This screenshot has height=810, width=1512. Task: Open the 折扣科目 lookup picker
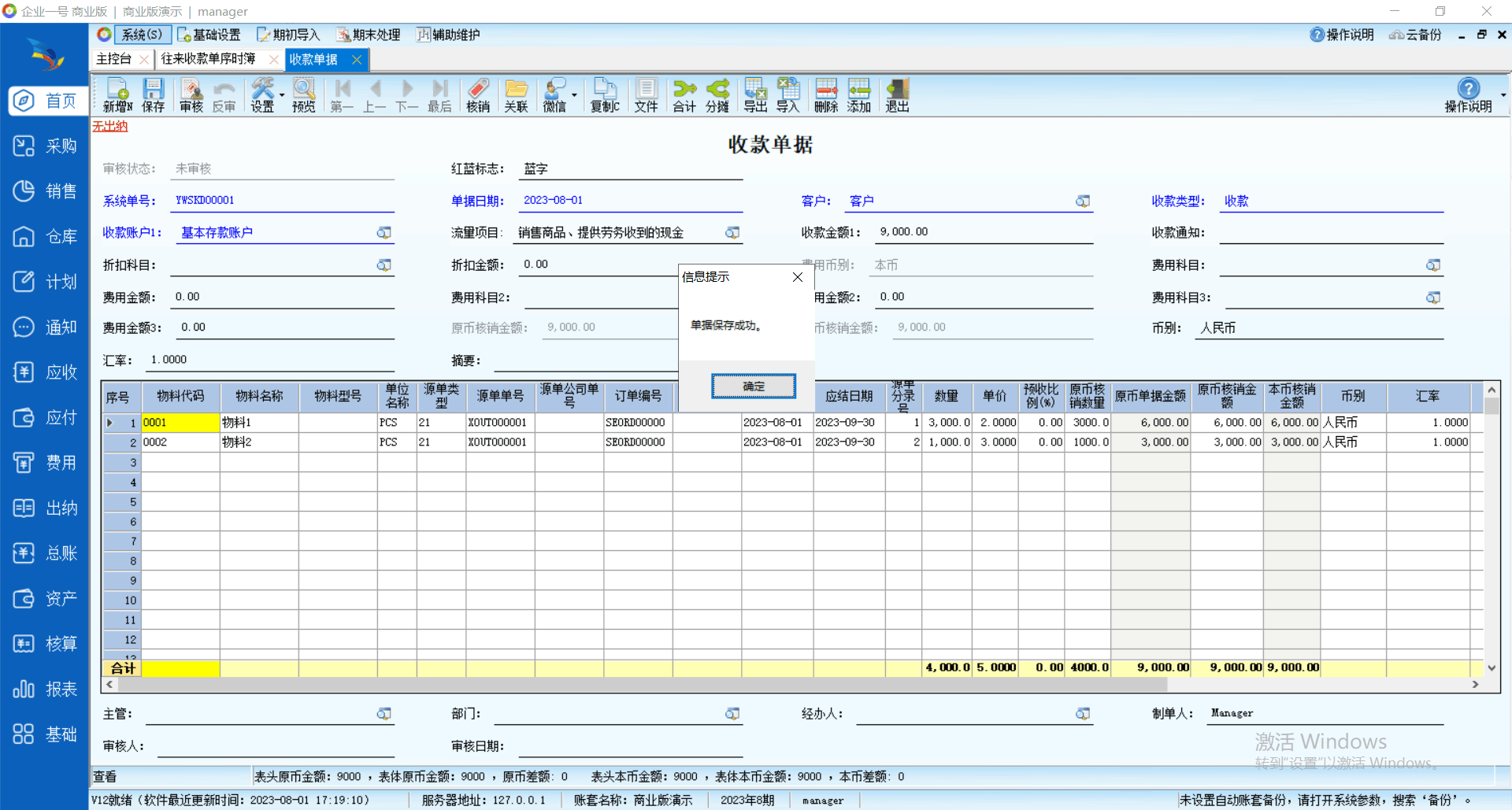(x=384, y=265)
